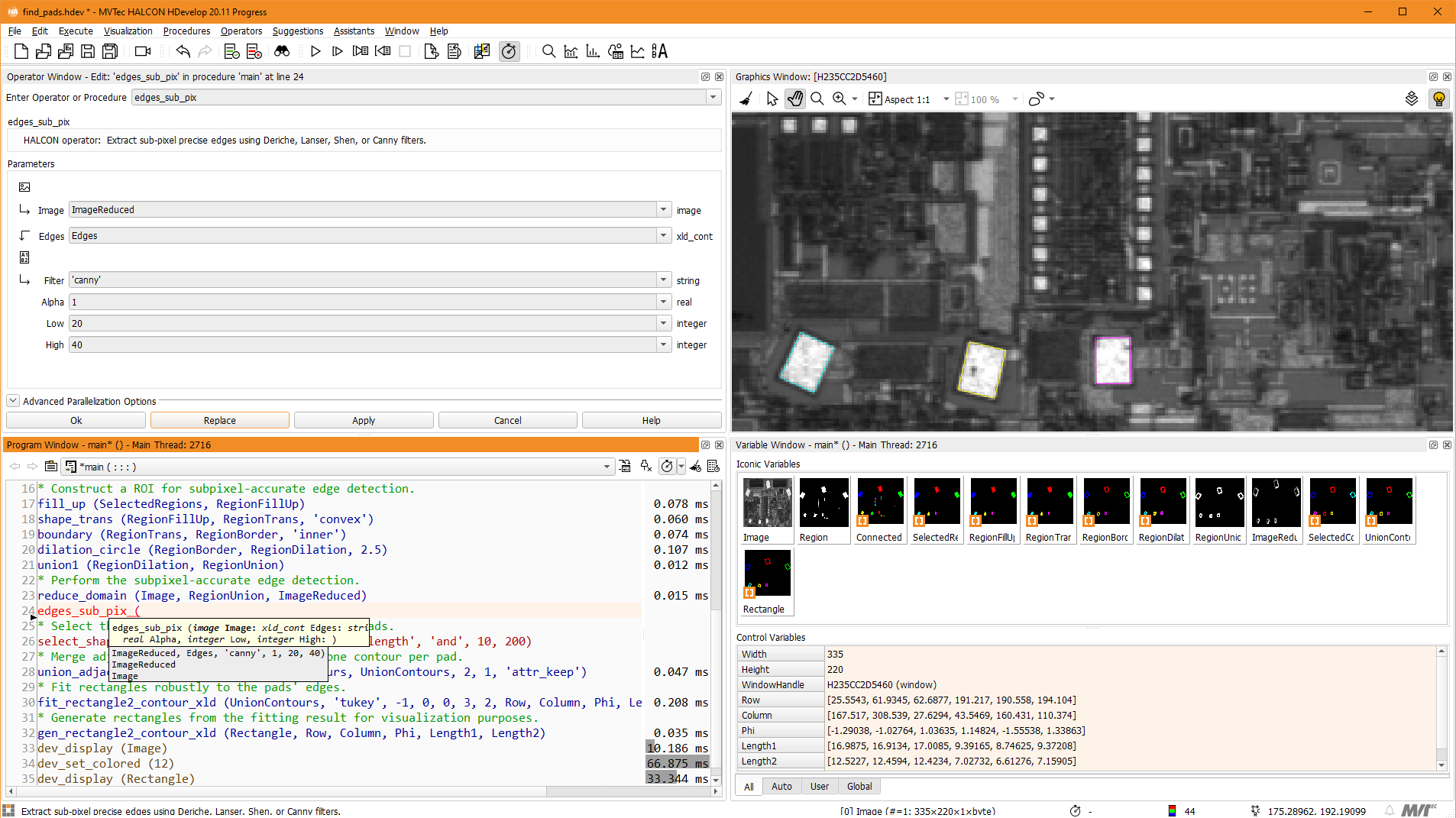Image resolution: width=1456 pixels, height=818 pixels.
Task: Click the operator window Help button
Action: (652, 420)
